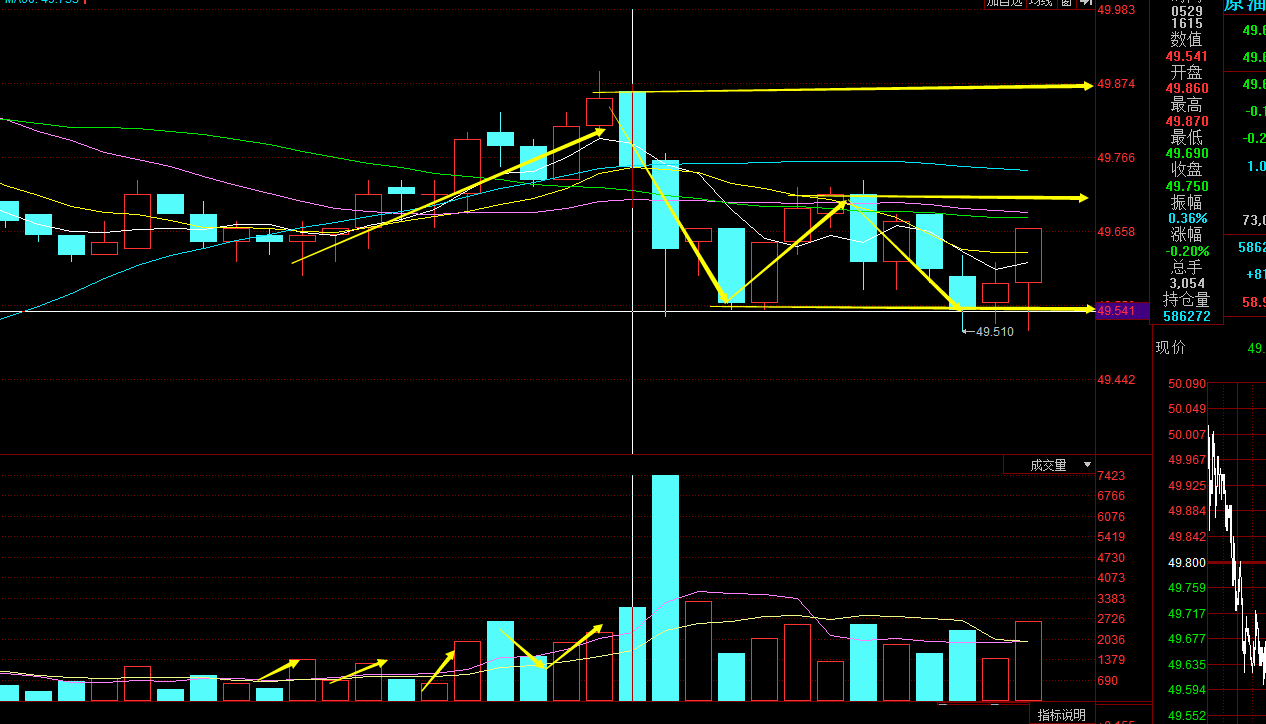
Task: Click the 5419 volume axis label
Action: [x=1111, y=537]
